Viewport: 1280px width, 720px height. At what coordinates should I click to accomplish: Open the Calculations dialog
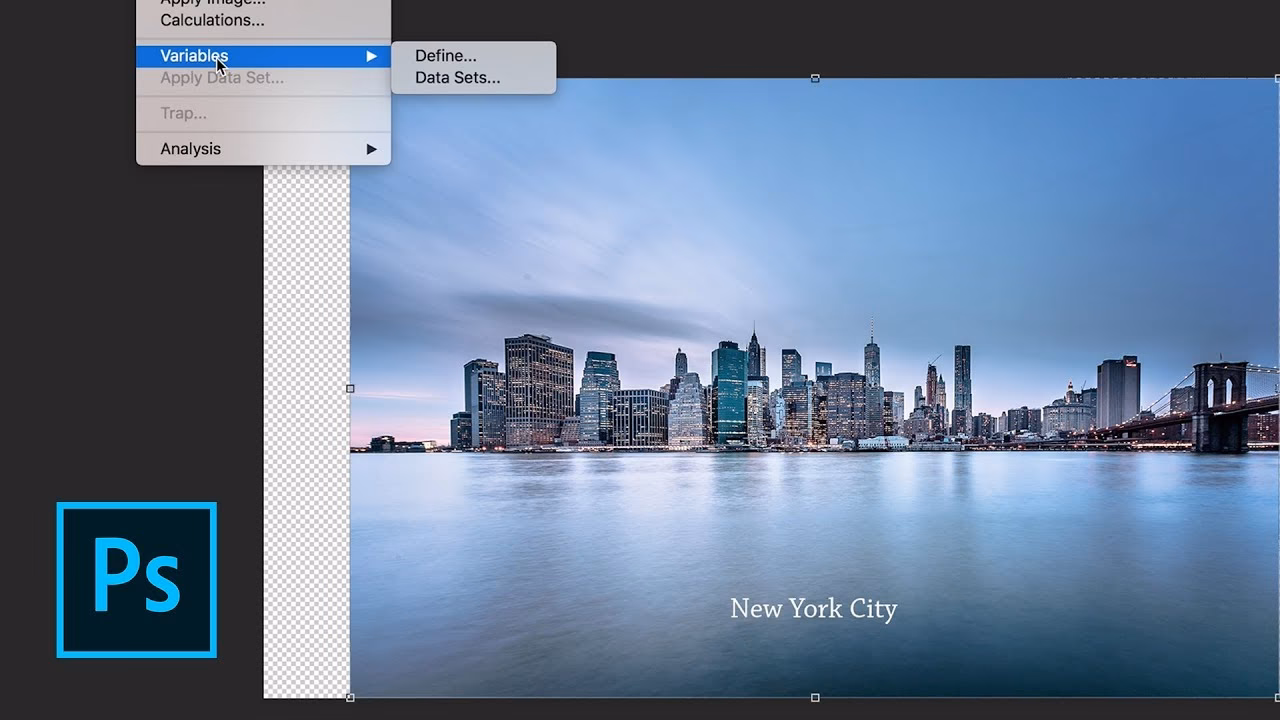pyautogui.click(x=213, y=20)
